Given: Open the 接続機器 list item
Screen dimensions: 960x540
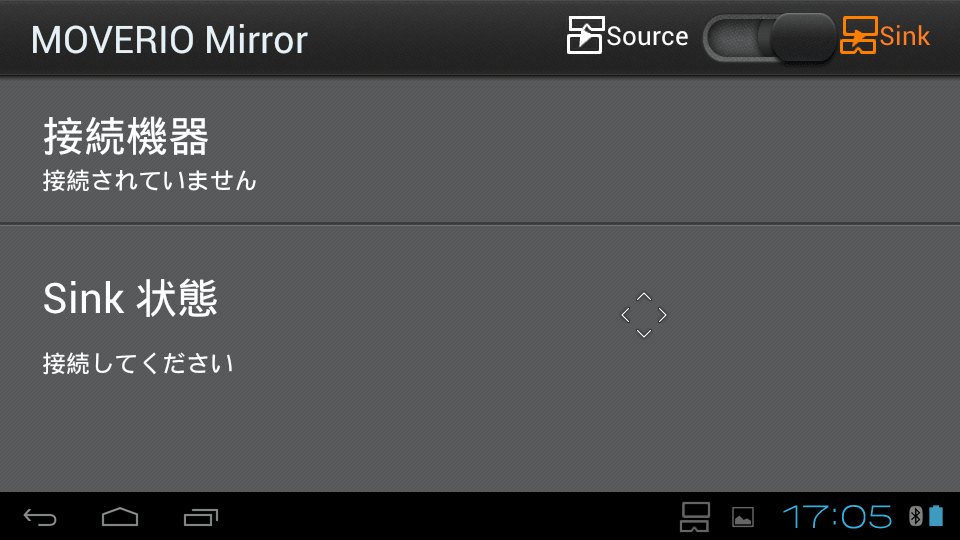Looking at the screenshot, I should click(x=480, y=150).
